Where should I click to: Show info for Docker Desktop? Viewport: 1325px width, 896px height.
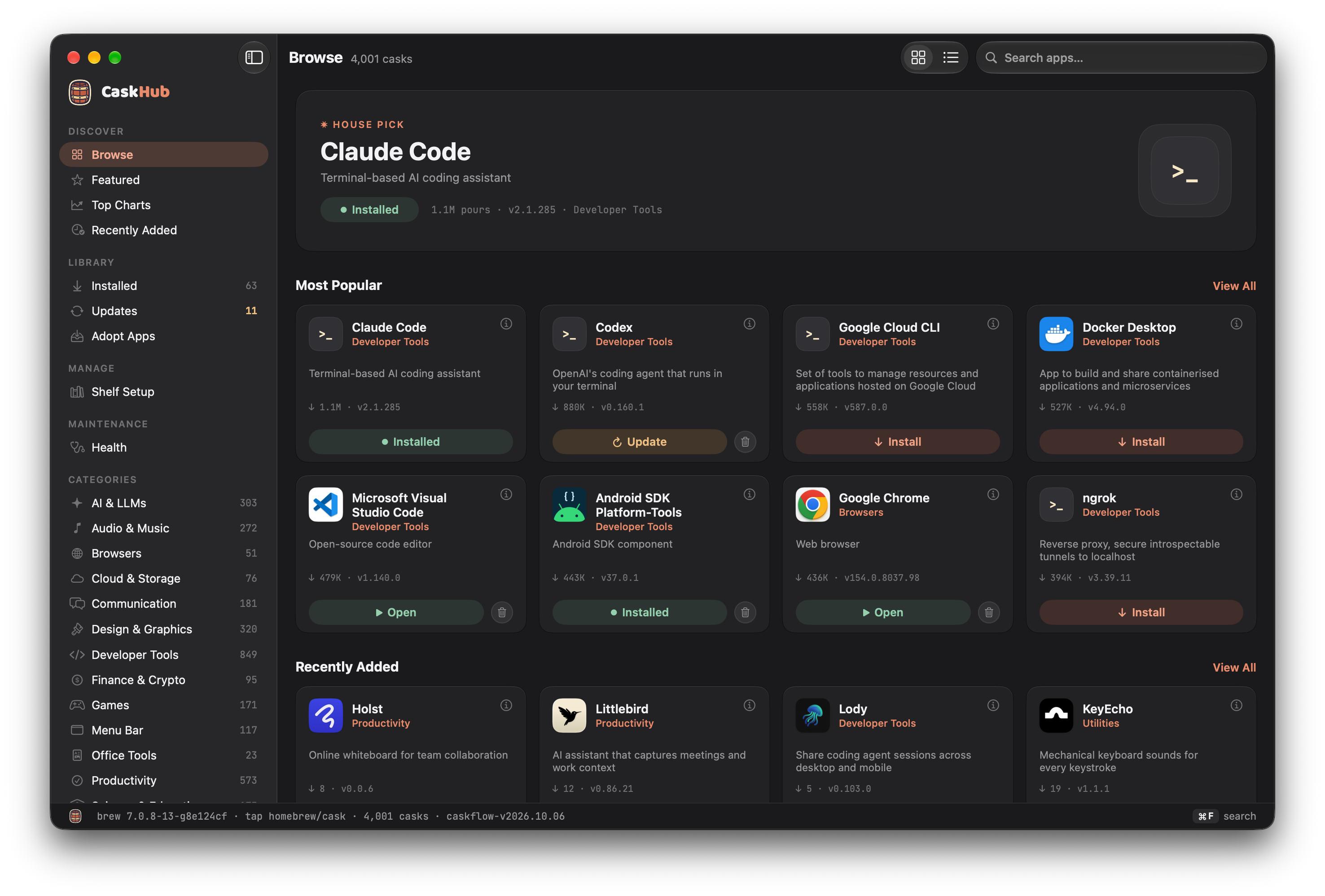pos(1236,324)
